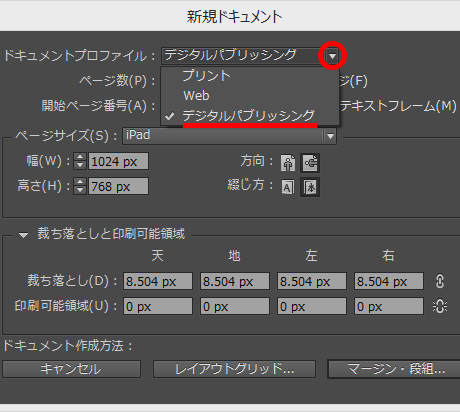Toggle slug values link chain icon
460x412 pixels.
click(x=440, y=306)
